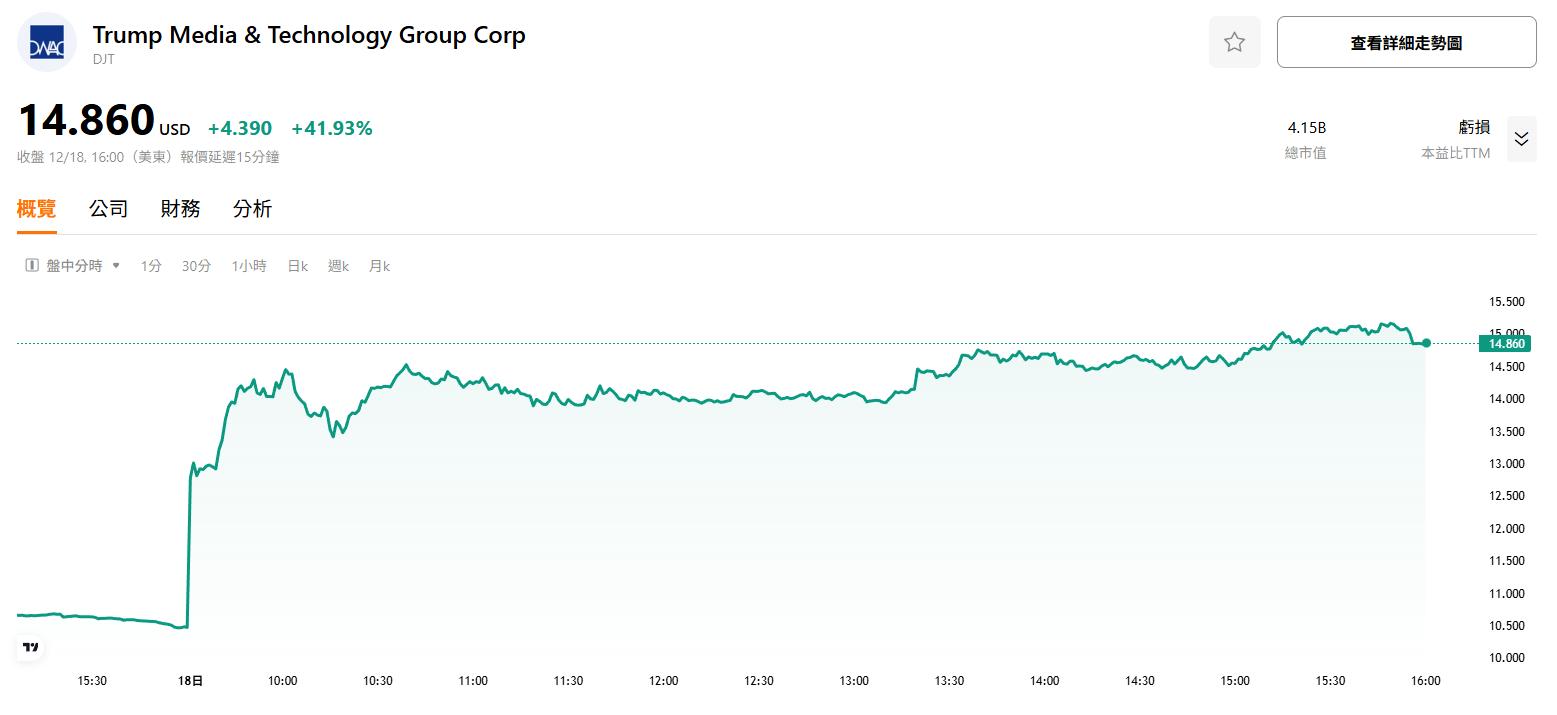
Task: Switch to 日k daily candles
Action: tap(297, 266)
